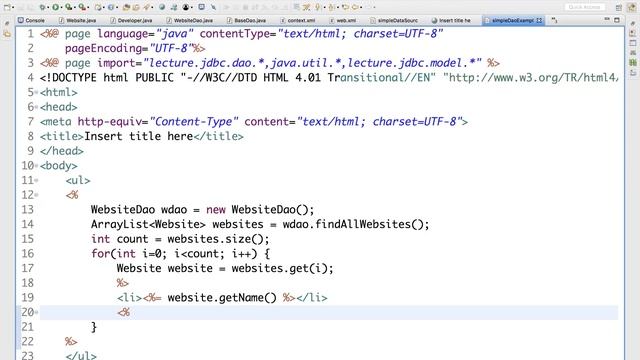Click "website.getName()" on line 19
The width and height of the screenshot is (640, 360).
[x=222, y=298]
